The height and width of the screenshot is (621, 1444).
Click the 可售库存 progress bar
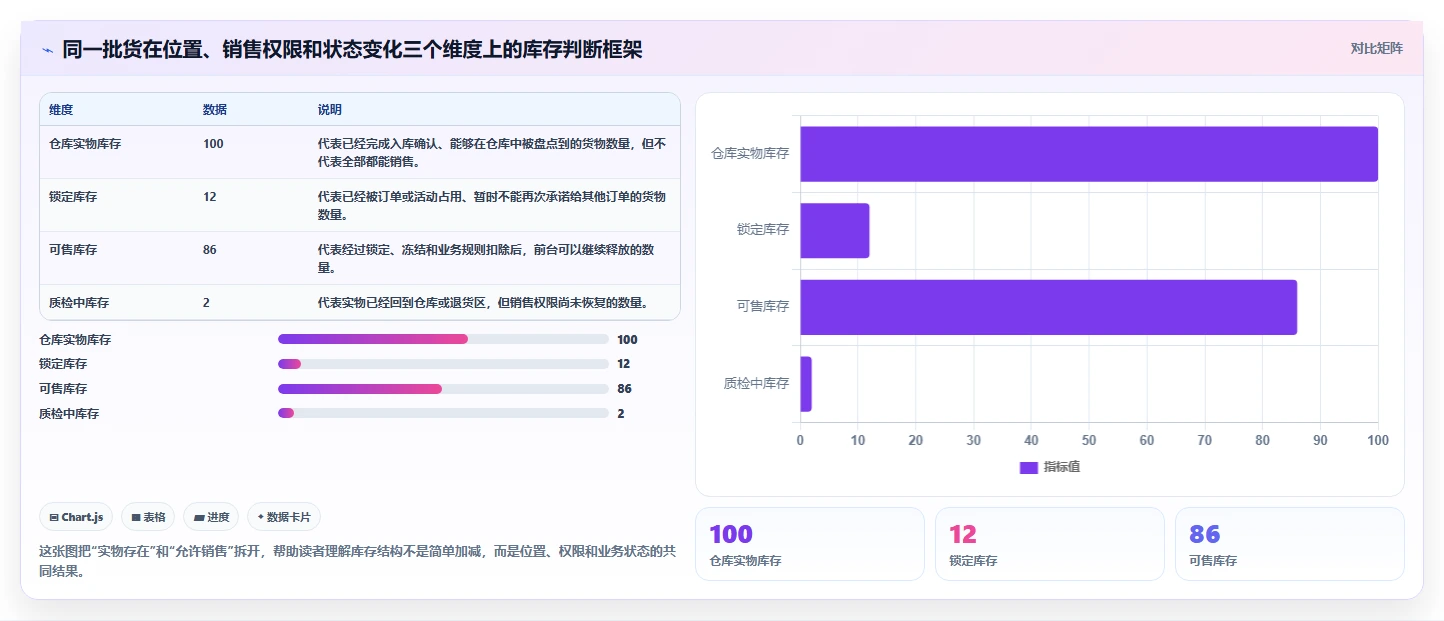tap(443, 388)
